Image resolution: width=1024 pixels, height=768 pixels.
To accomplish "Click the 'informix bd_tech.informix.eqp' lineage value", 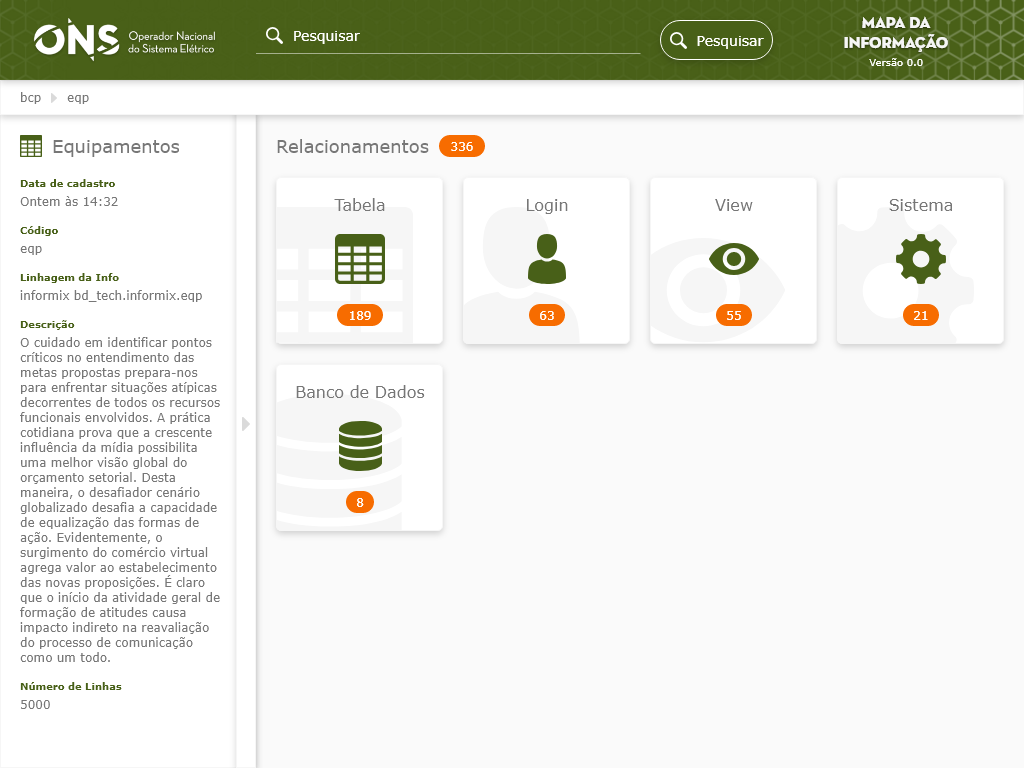I will click(111, 296).
